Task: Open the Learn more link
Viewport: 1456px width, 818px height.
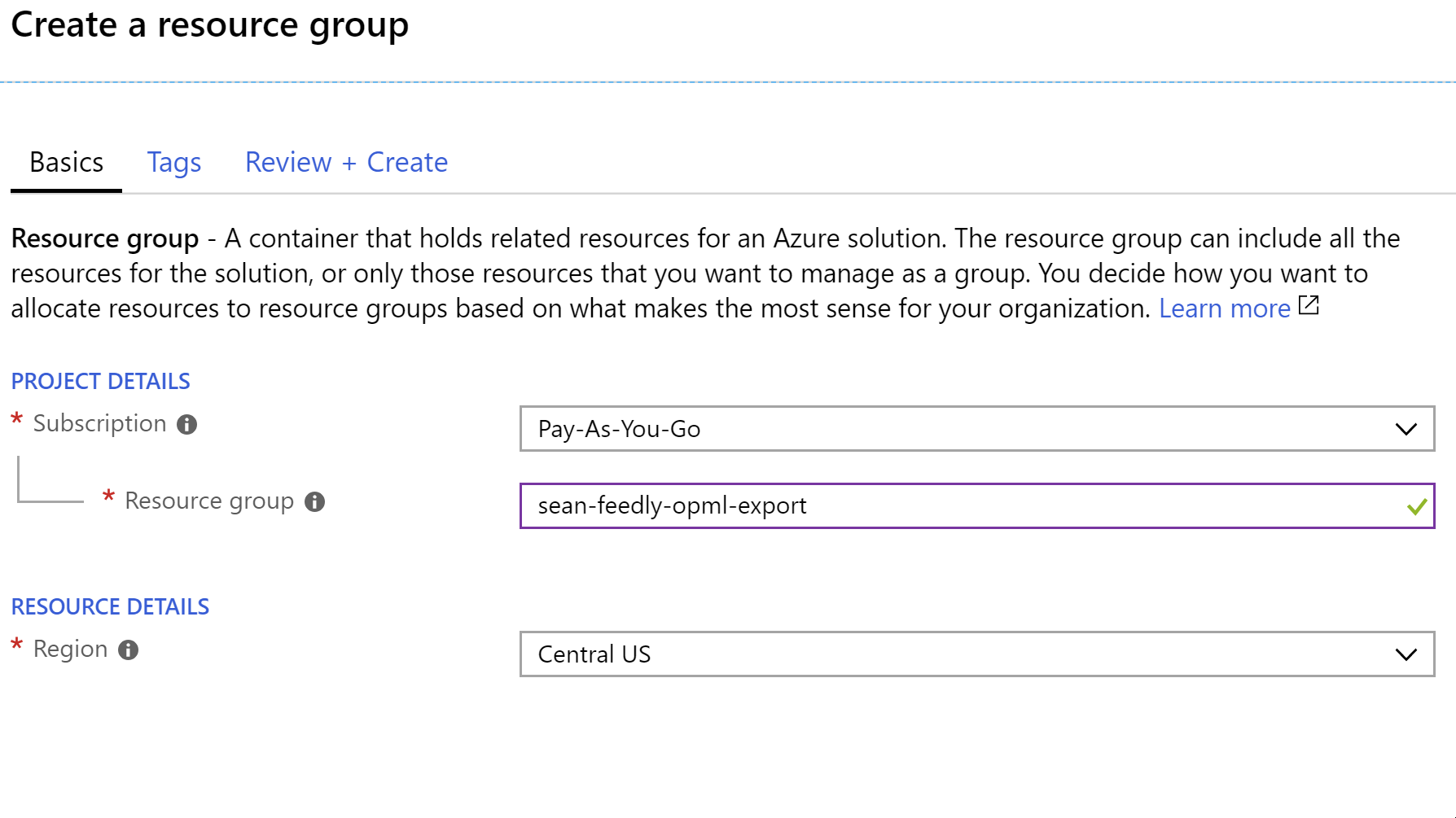Action: [1224, 308]
